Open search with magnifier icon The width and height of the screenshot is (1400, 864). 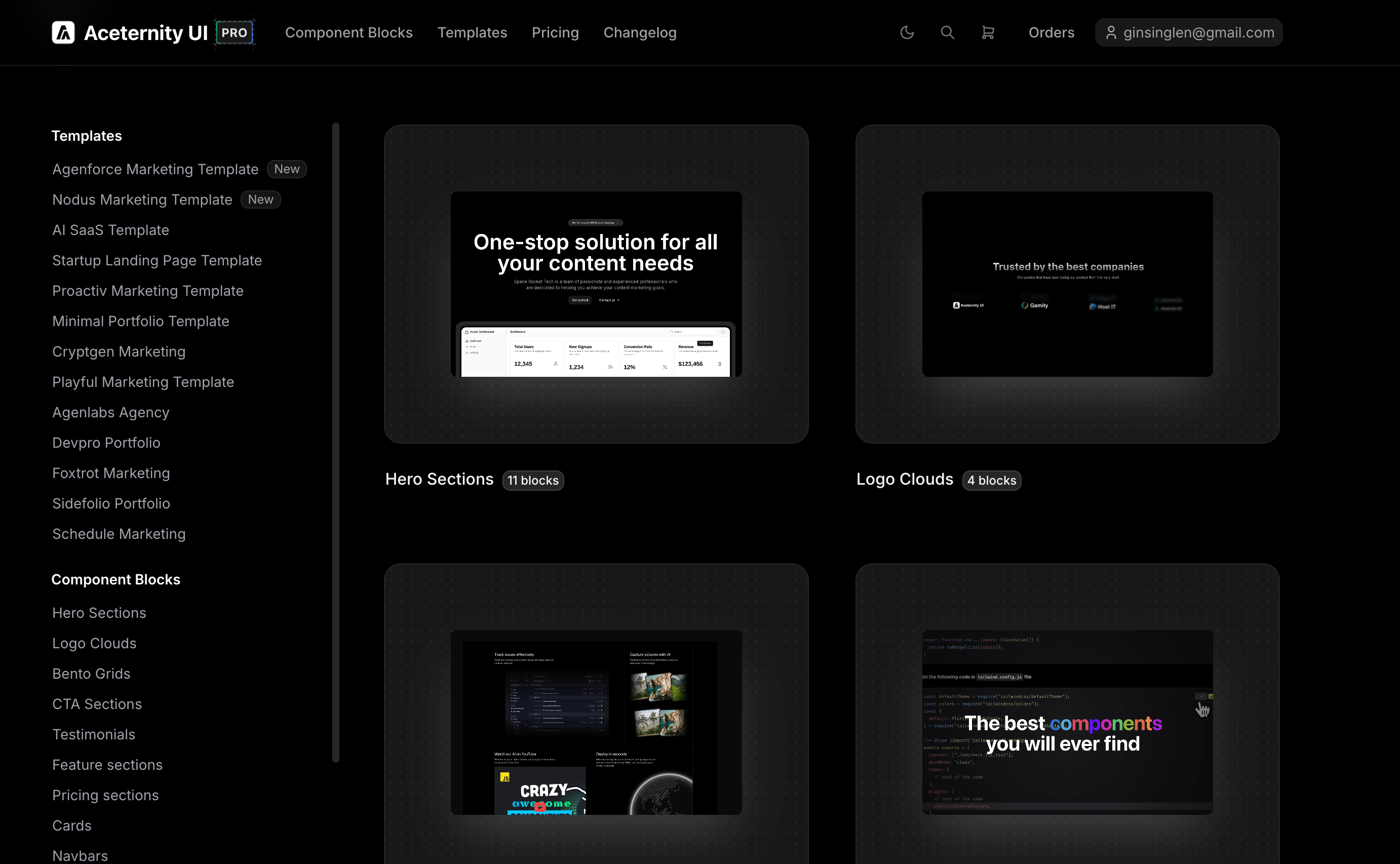947,32
